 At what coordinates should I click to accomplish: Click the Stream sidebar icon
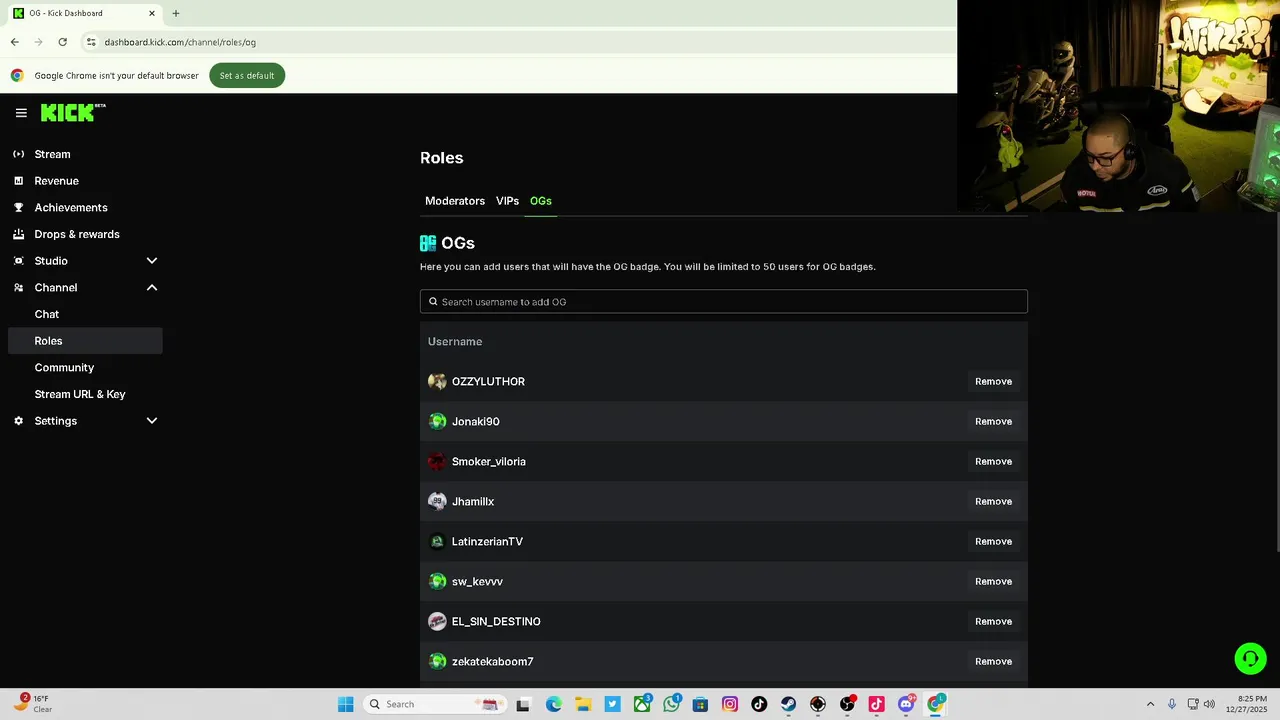[x=18, y=154]
